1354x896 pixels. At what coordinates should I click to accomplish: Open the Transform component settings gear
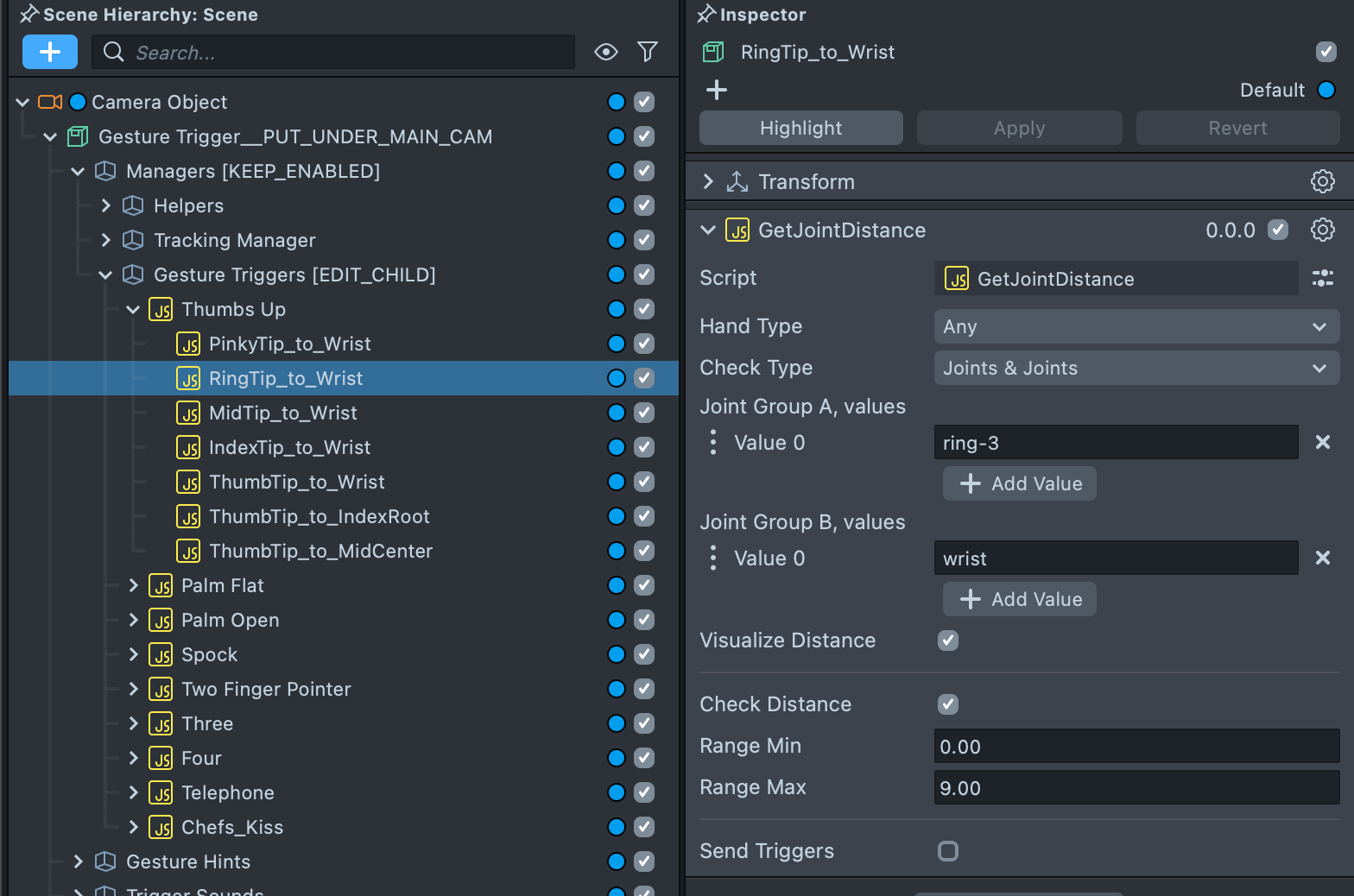coord(1322,181)
